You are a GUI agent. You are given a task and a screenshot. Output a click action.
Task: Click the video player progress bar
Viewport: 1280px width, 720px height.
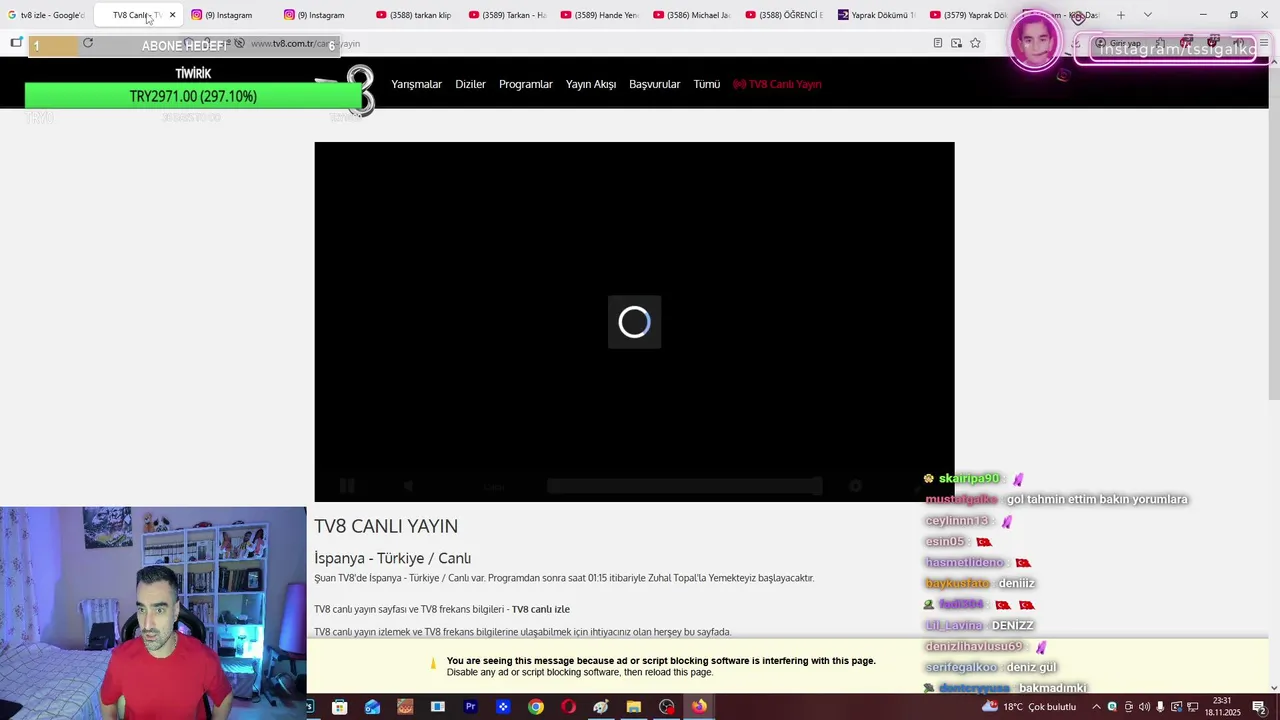coord(684,486)
